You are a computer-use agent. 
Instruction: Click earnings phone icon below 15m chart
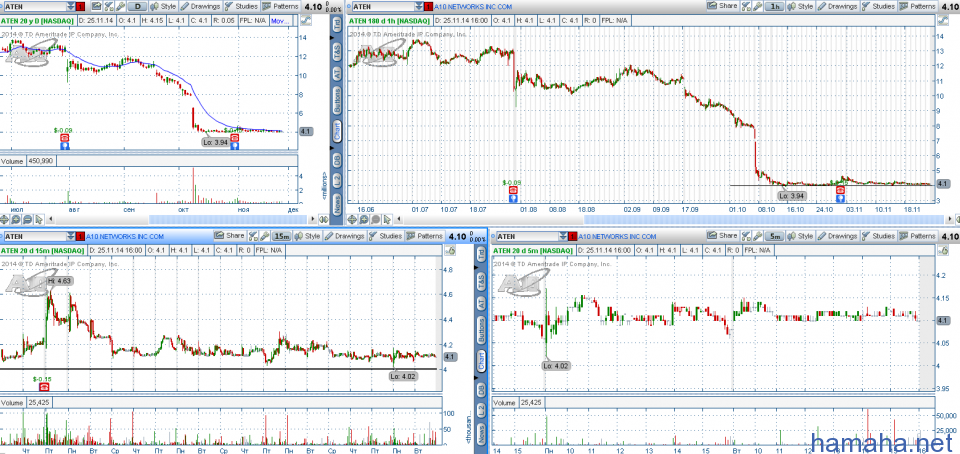pos(43,387)
